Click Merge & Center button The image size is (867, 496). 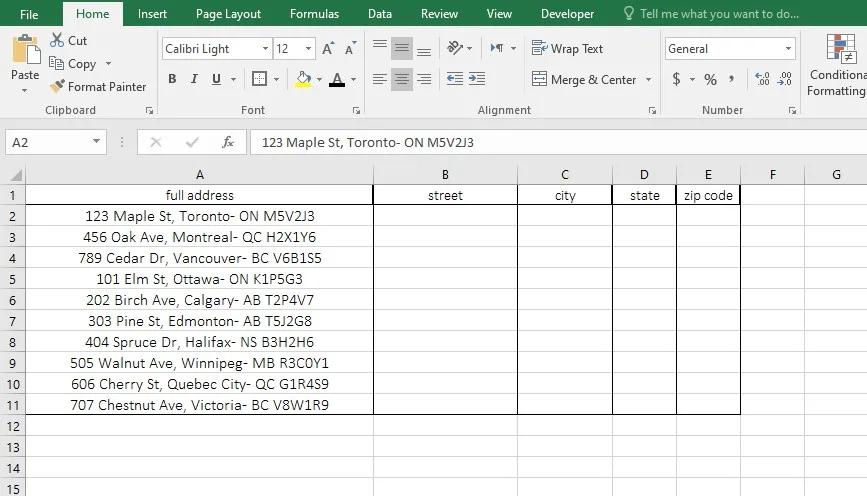click(x=584, y=80)
